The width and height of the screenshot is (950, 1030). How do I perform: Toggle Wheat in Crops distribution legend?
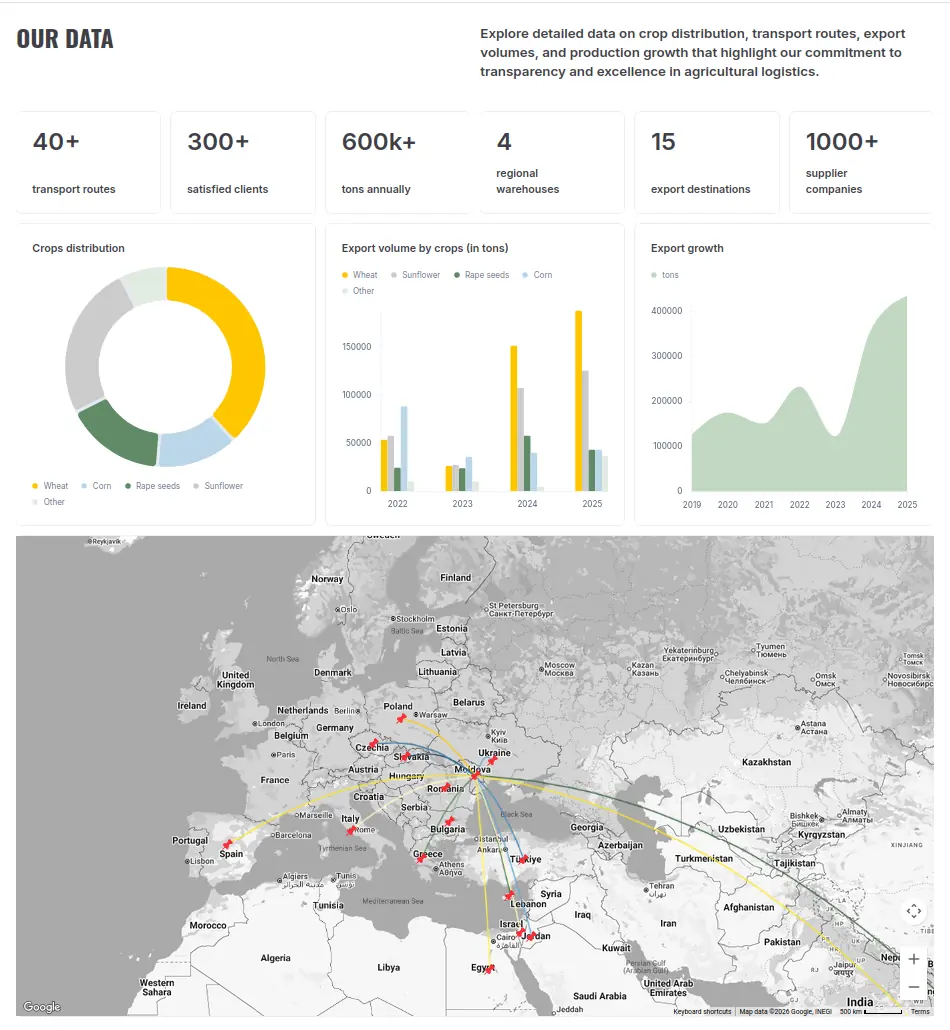(x=50, y=486)
